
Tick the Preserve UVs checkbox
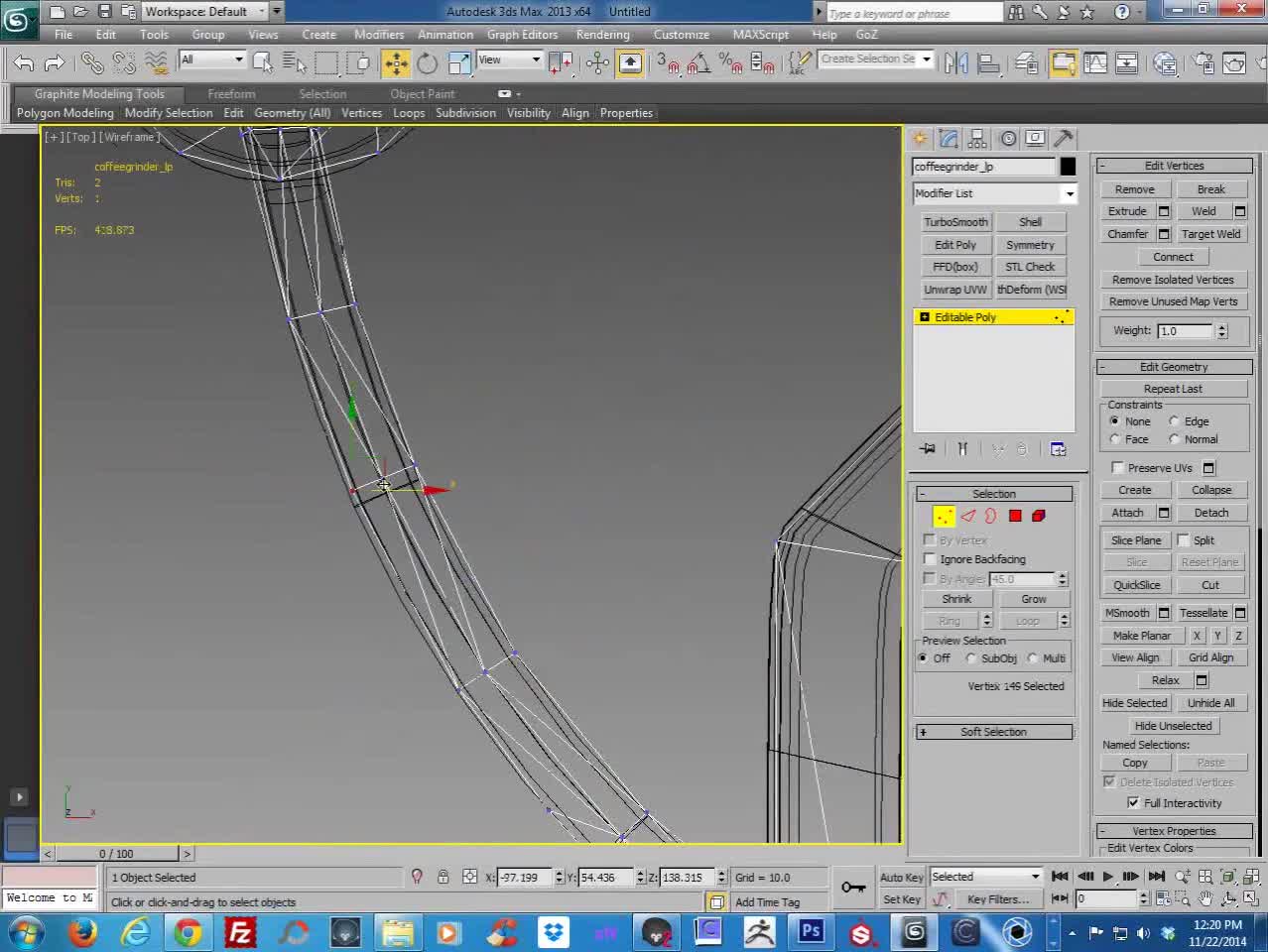[1118, 468]
